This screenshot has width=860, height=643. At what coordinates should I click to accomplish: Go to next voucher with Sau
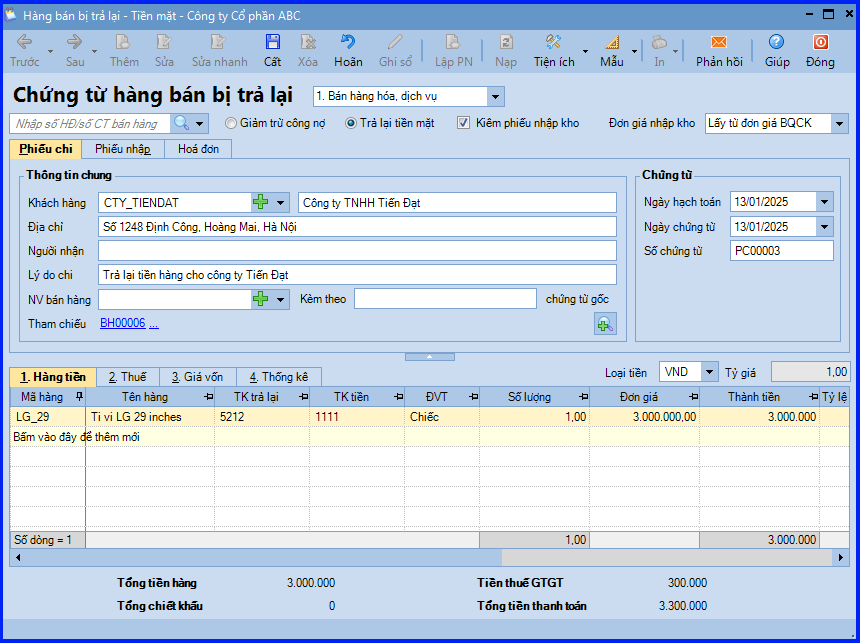pos(75,50)
